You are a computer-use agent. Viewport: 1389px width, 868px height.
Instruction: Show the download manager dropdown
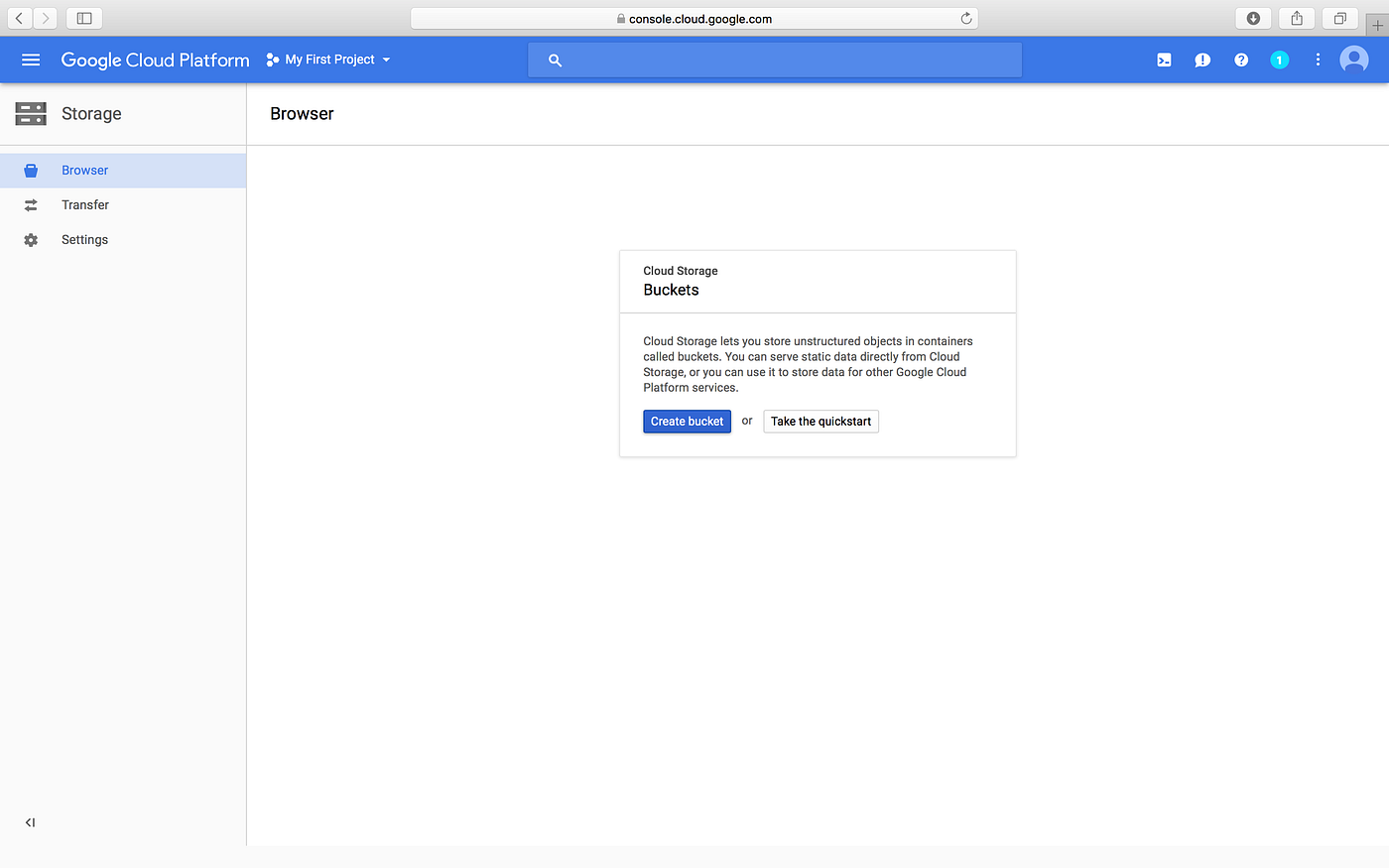1252,17
